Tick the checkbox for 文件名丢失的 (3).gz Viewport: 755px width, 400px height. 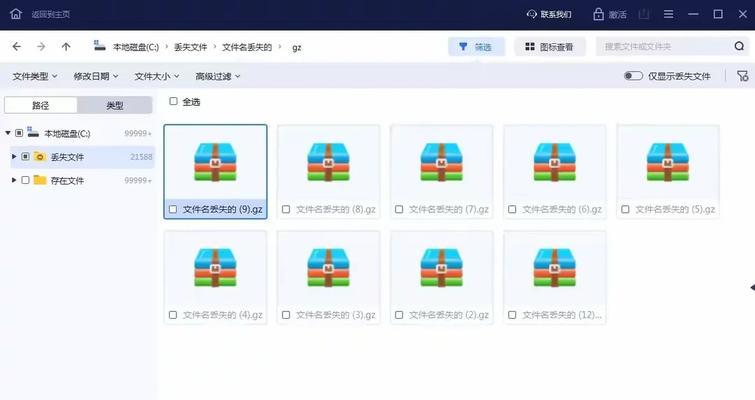286,315
